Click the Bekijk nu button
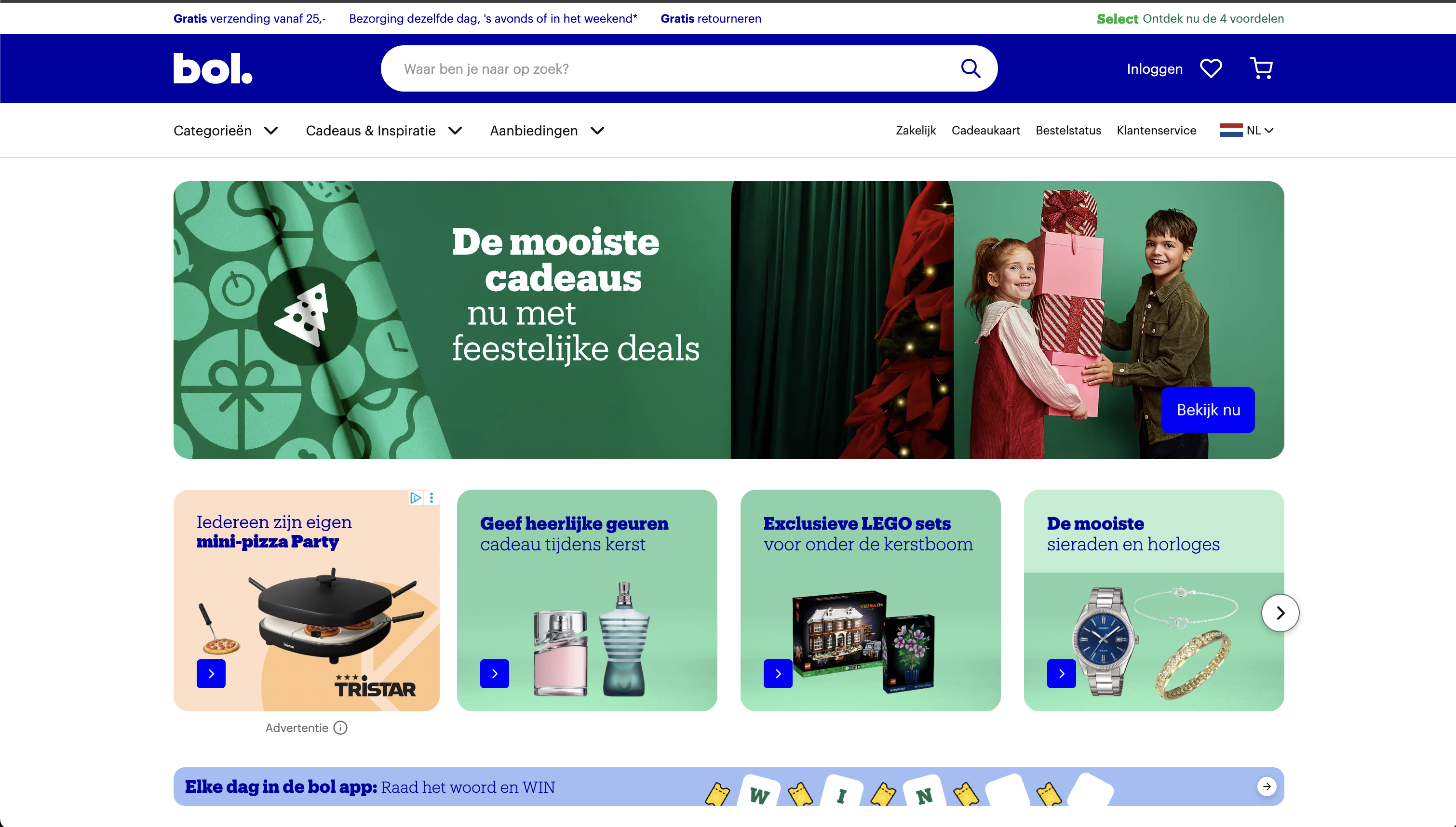 coord(1208,410)
